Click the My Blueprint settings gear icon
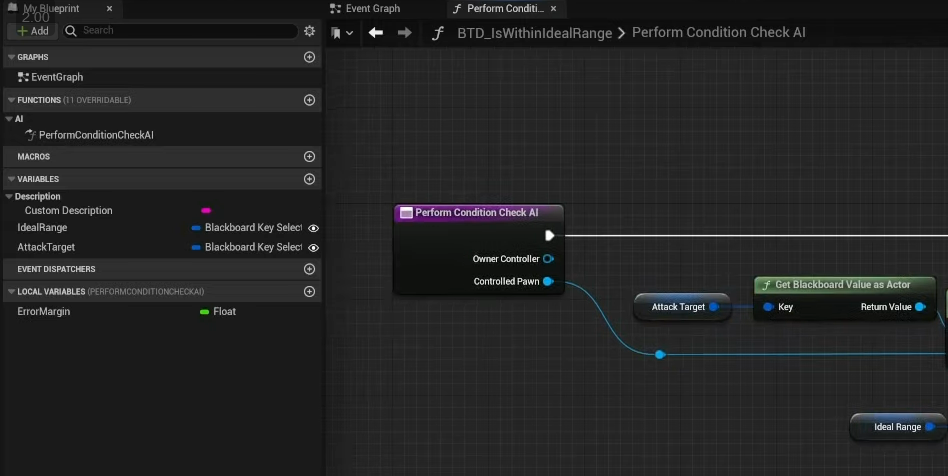 click(x=310, y=31)
